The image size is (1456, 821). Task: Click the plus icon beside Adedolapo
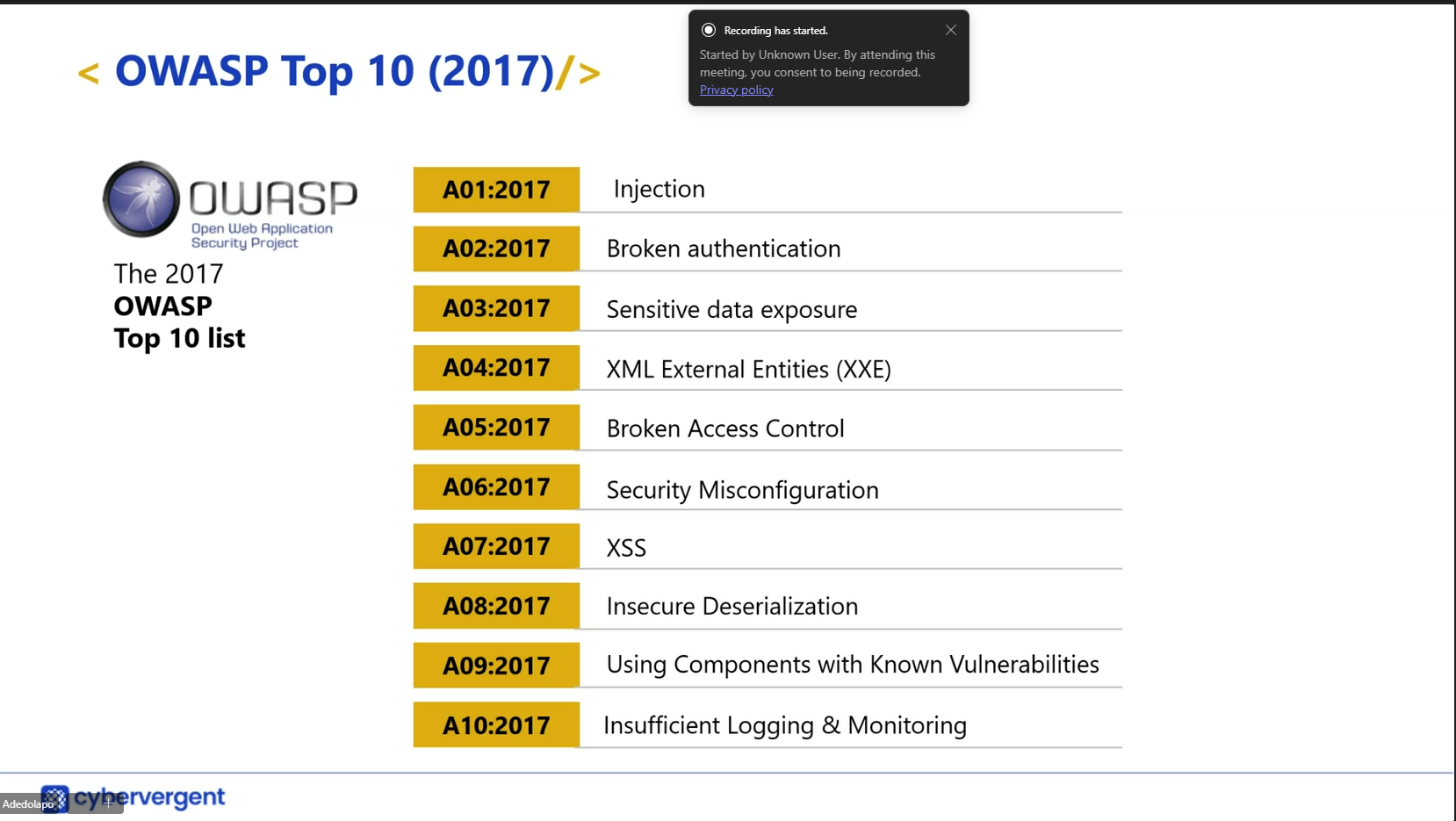[x=108, y=803]
